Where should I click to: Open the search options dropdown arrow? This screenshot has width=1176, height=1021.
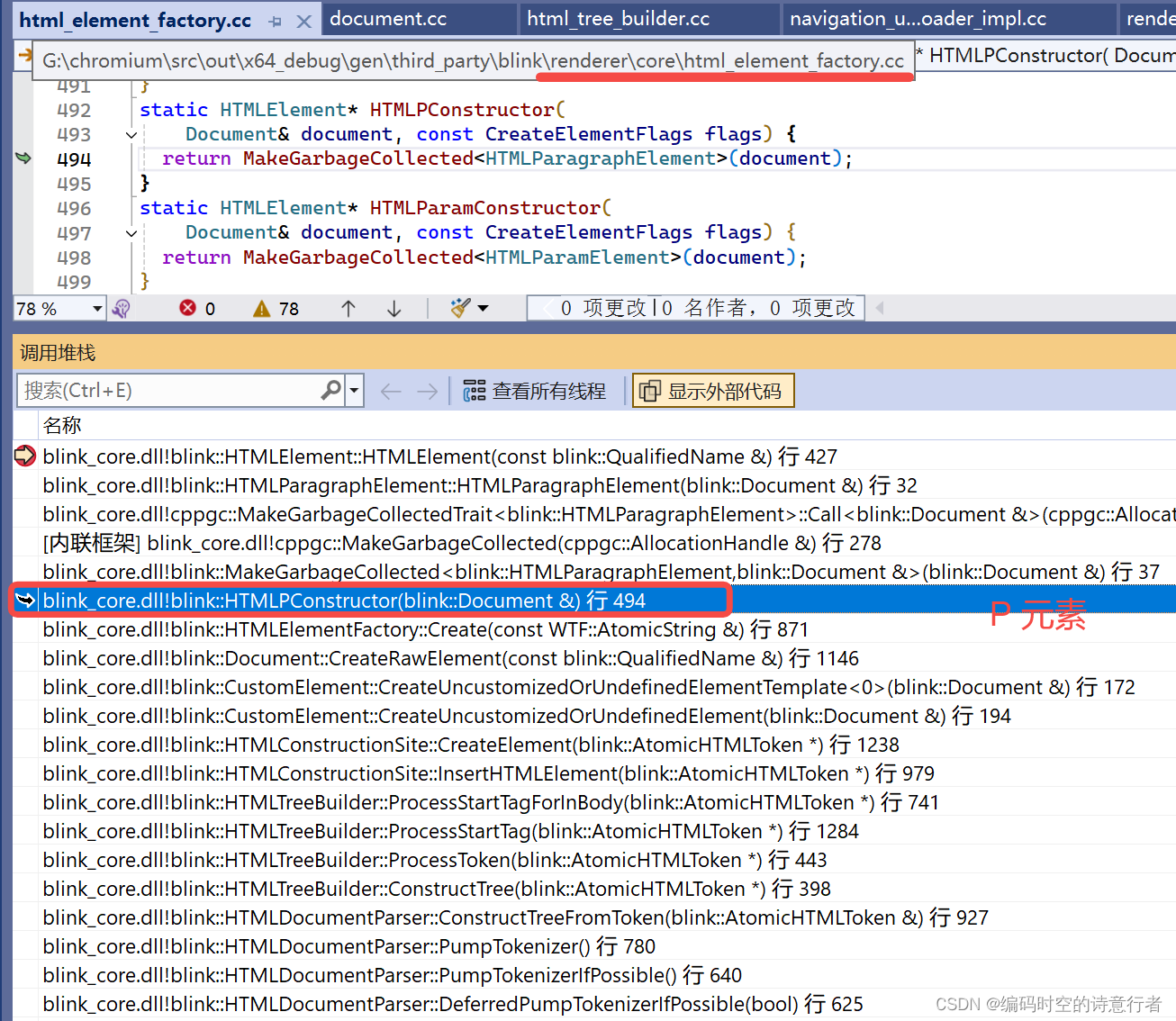[x=355, y=391]
